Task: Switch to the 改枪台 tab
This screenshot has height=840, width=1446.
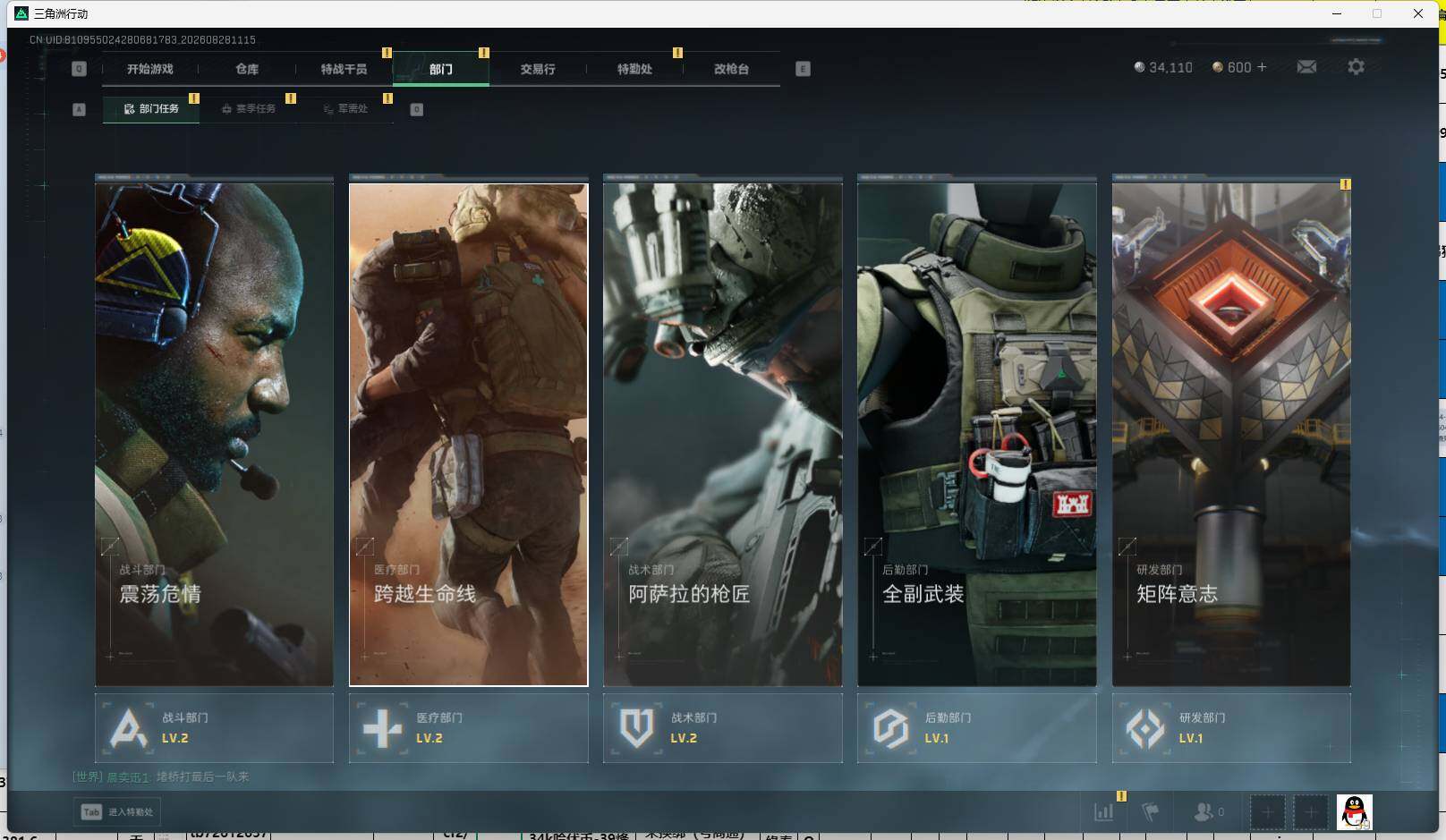Action: pos(731,69)
